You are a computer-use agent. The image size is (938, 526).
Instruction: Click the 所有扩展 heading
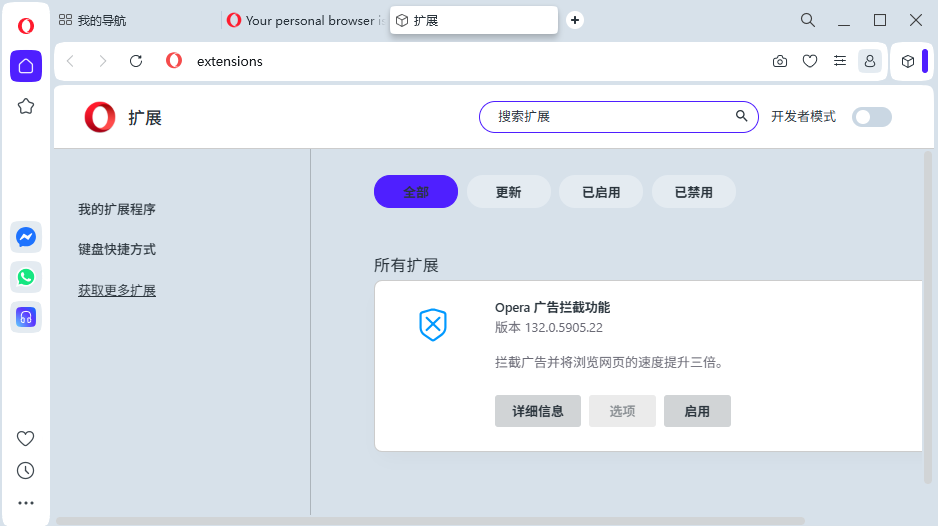tap(406, 265)
